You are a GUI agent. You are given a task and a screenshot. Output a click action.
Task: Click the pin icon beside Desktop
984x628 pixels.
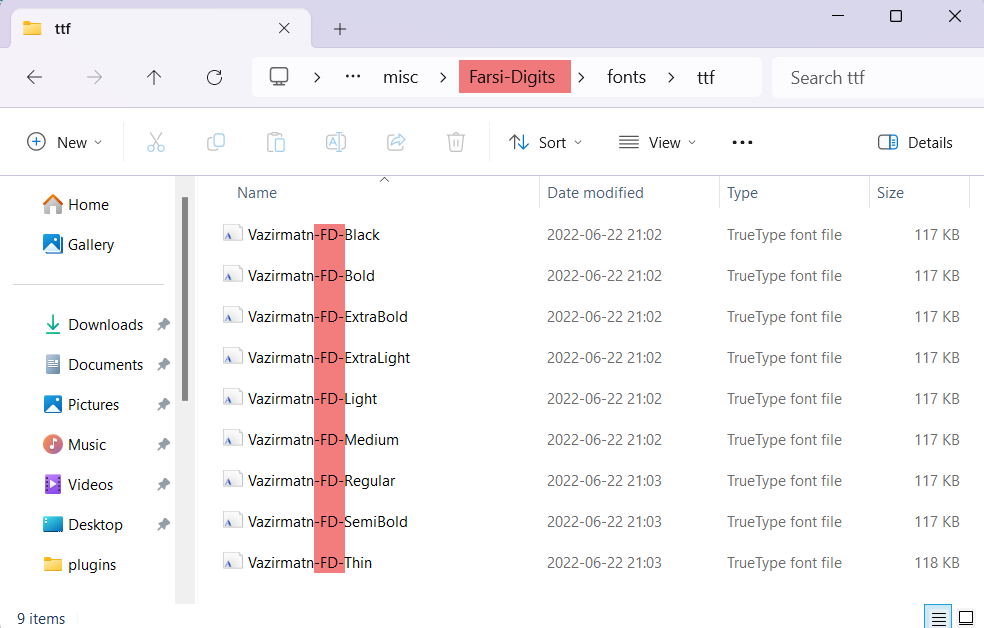pos(163,524)
